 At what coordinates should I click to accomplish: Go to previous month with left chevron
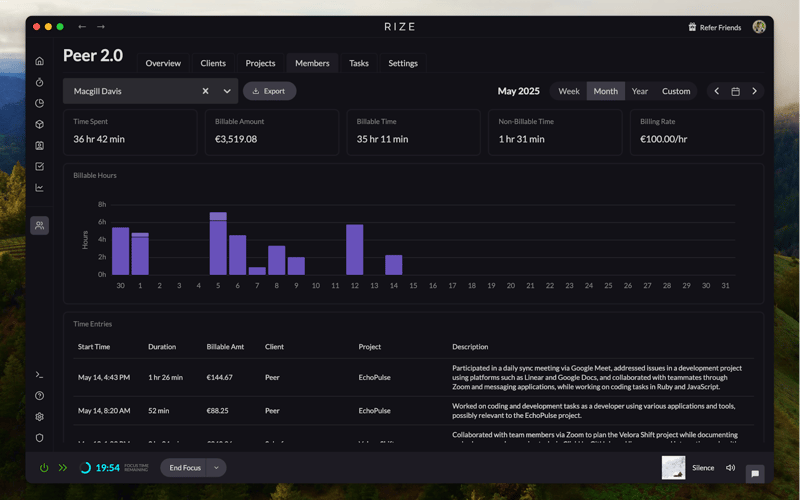(716, 91)
